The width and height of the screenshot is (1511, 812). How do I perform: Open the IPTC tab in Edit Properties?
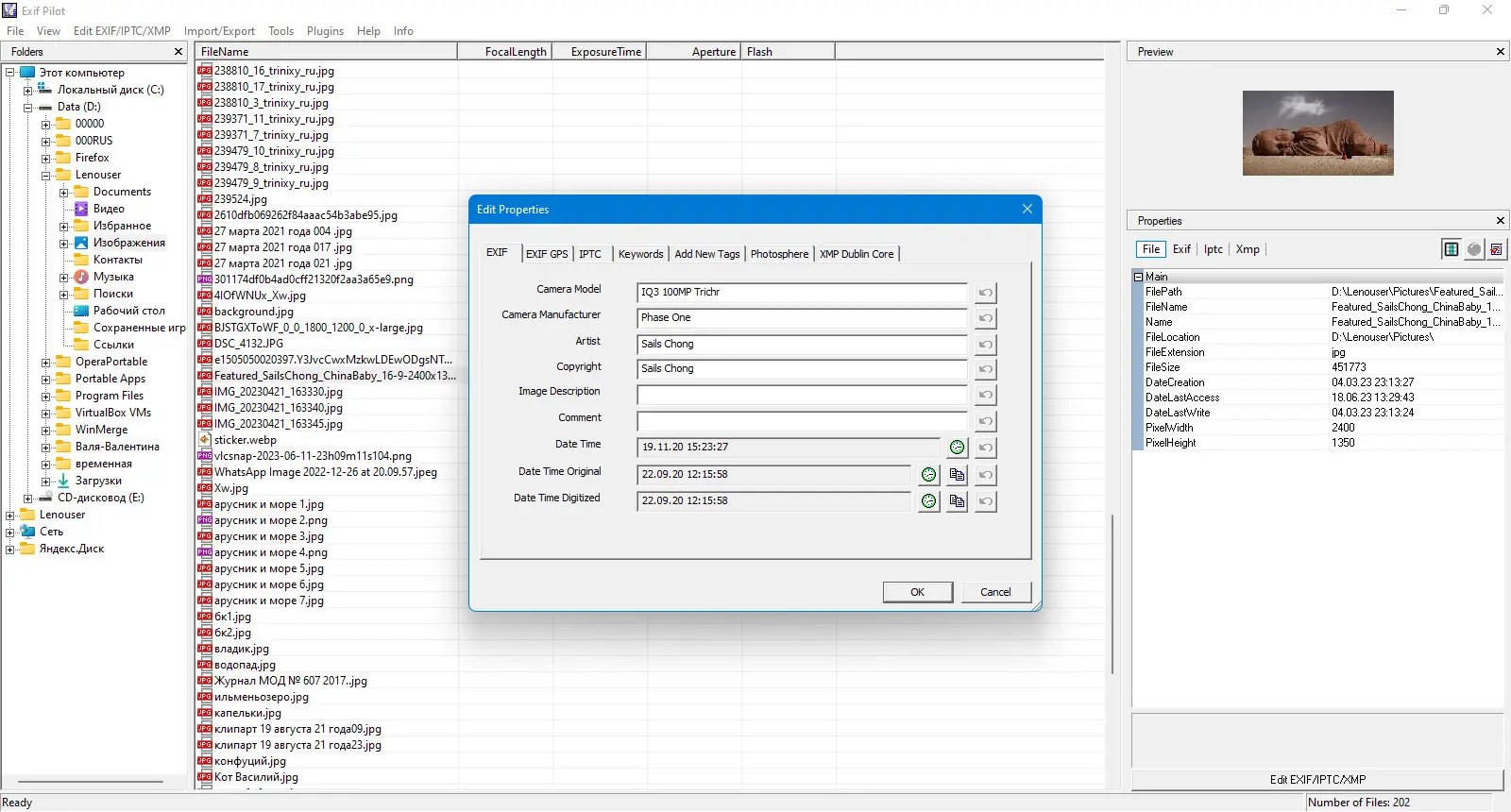[590, 254]
